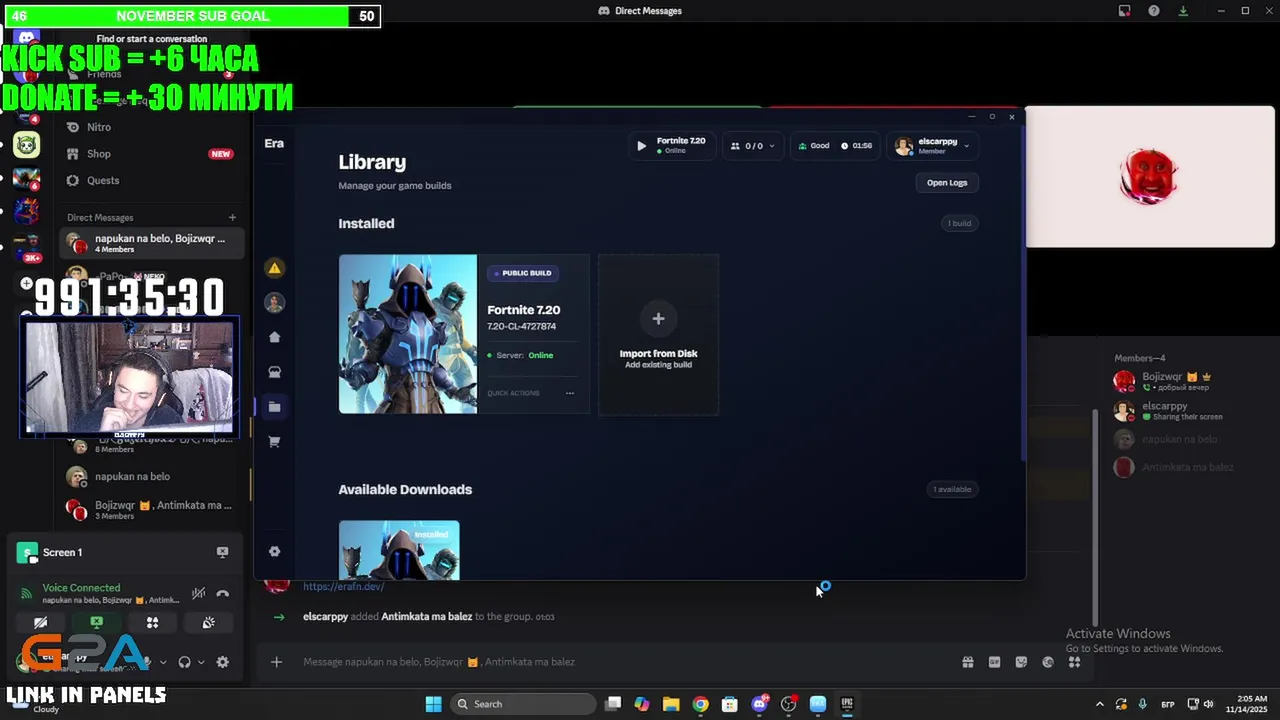Image resolution: width=1280 pixels, height=720 pixels.
Task: Open soundboard button in voice panel
Action: [208, 622]
